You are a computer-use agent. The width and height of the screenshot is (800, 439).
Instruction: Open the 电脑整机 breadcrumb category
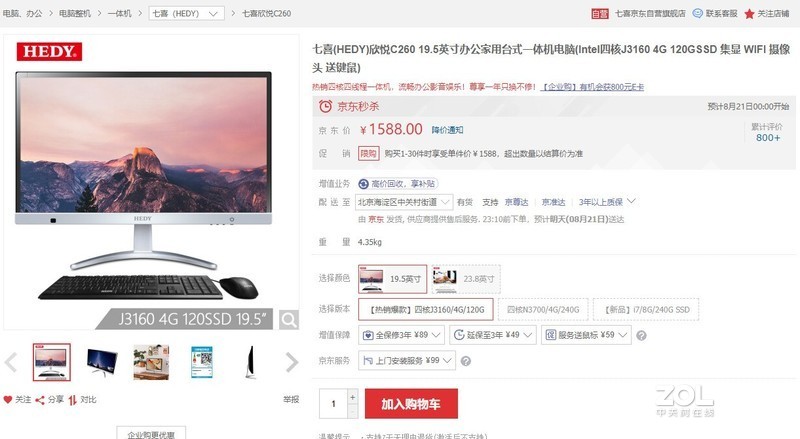tap(74, 13)
